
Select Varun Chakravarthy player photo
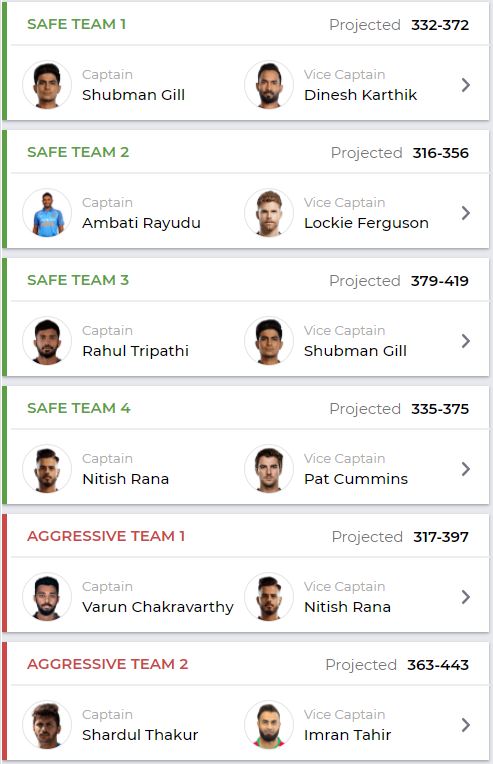pos(47,597)
